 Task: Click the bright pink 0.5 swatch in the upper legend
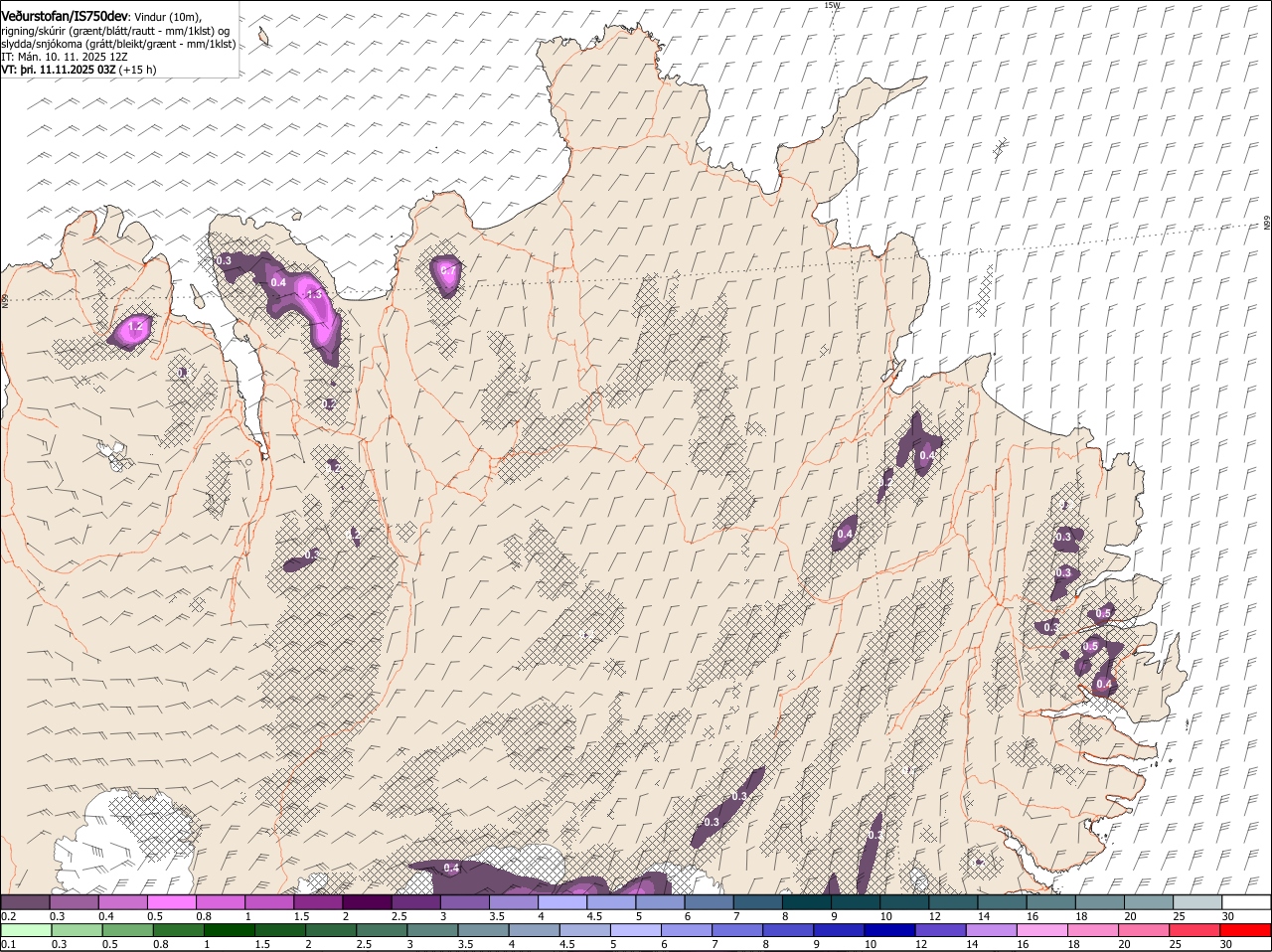171,901
